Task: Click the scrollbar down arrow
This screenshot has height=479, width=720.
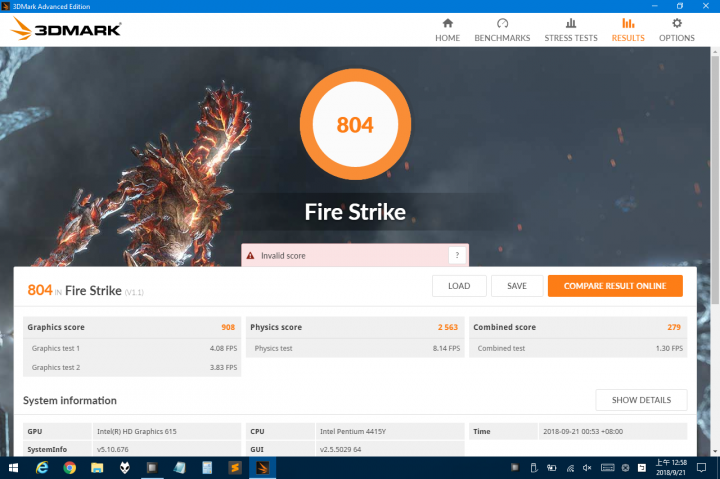Action: coord(715,451)
